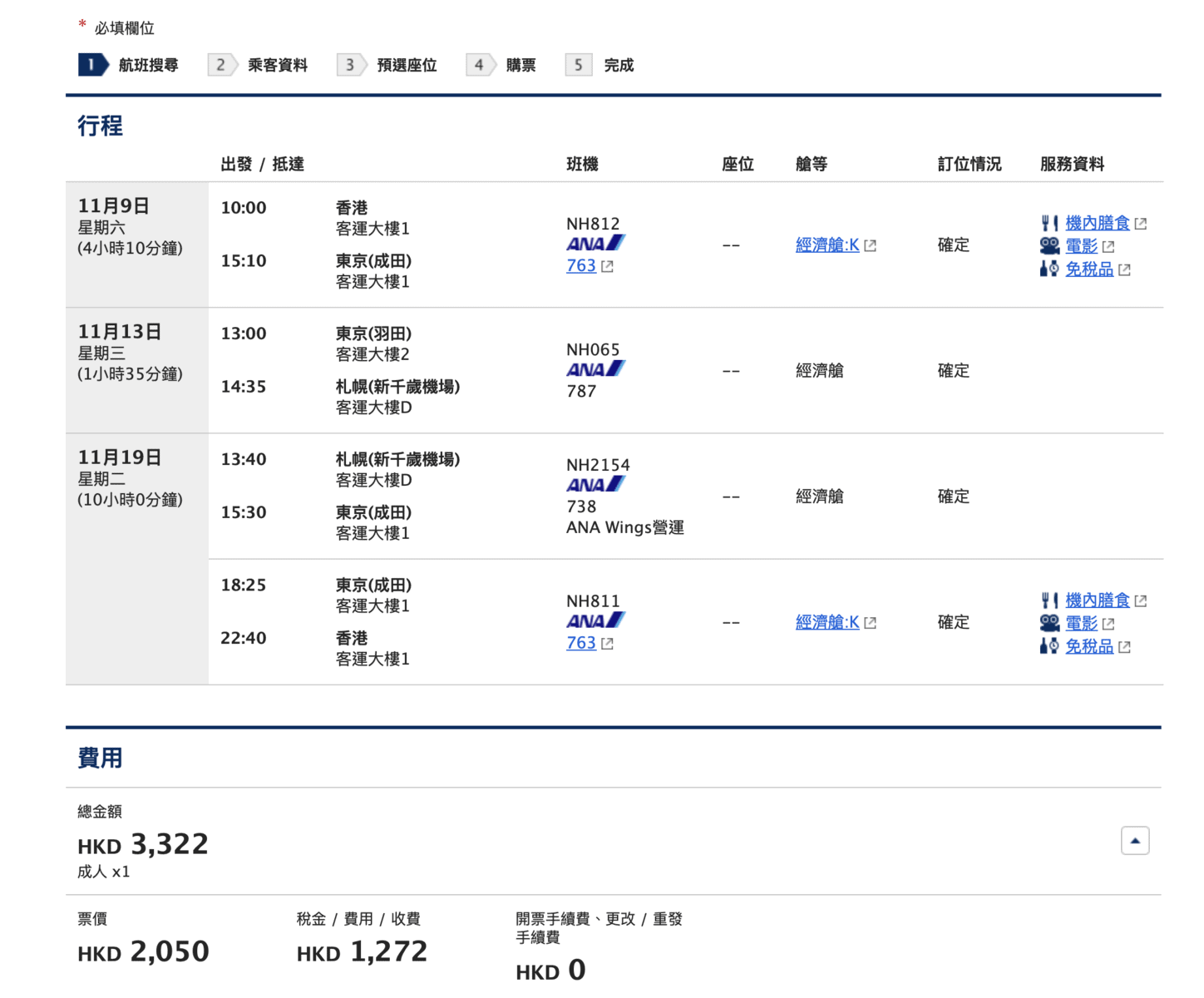1204x998 pixels.
Task: Click the ANA logo under flight NH065
Action: click(x=595, y=369)
